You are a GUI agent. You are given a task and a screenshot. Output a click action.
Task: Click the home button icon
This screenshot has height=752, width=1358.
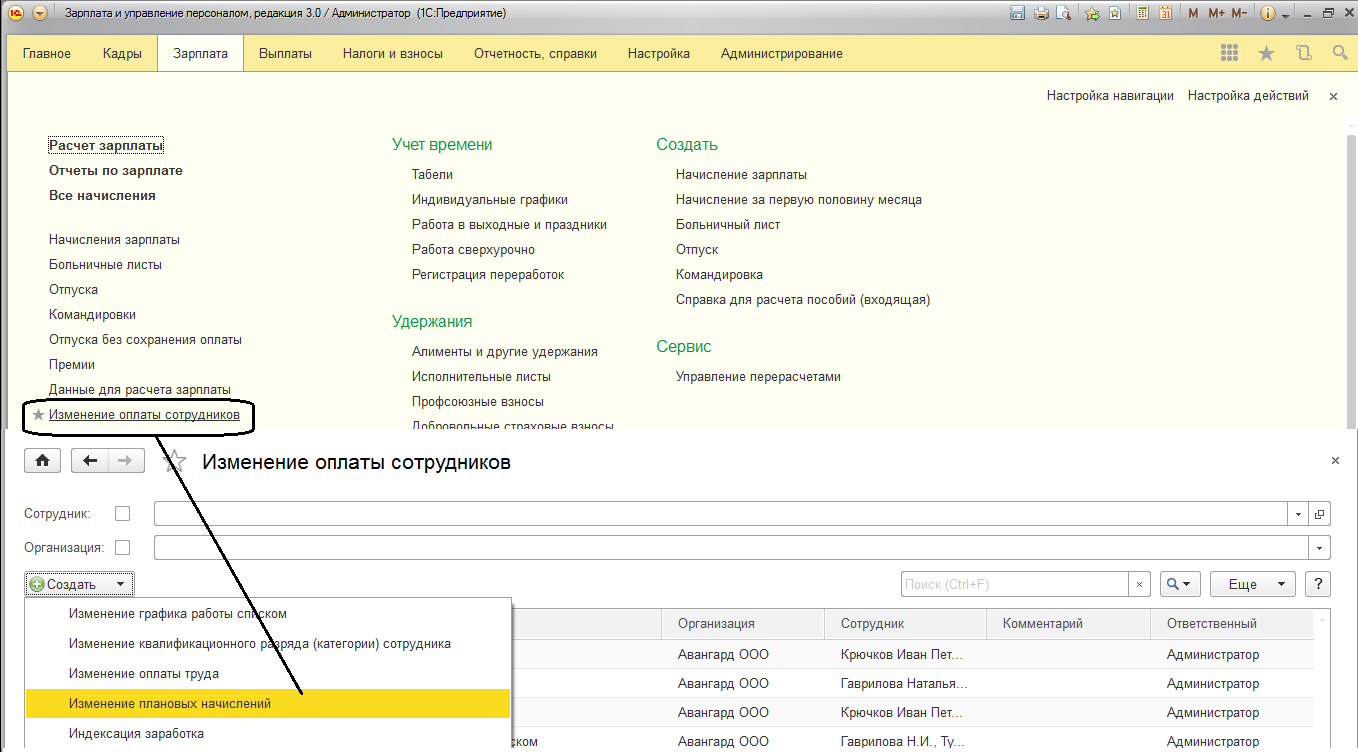click(x=42, y=460)
